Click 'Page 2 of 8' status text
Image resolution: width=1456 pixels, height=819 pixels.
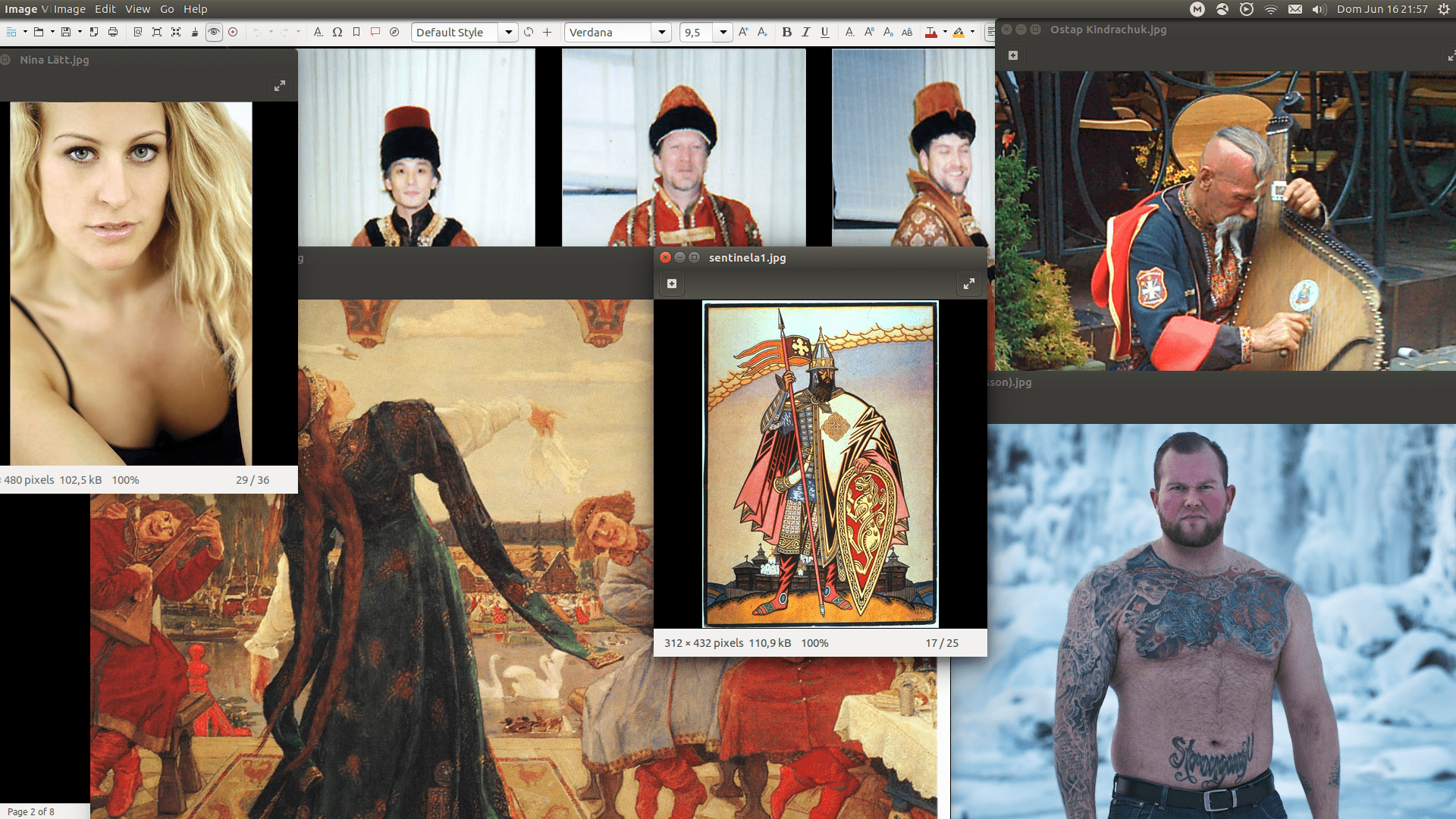(x=31, y=811)
